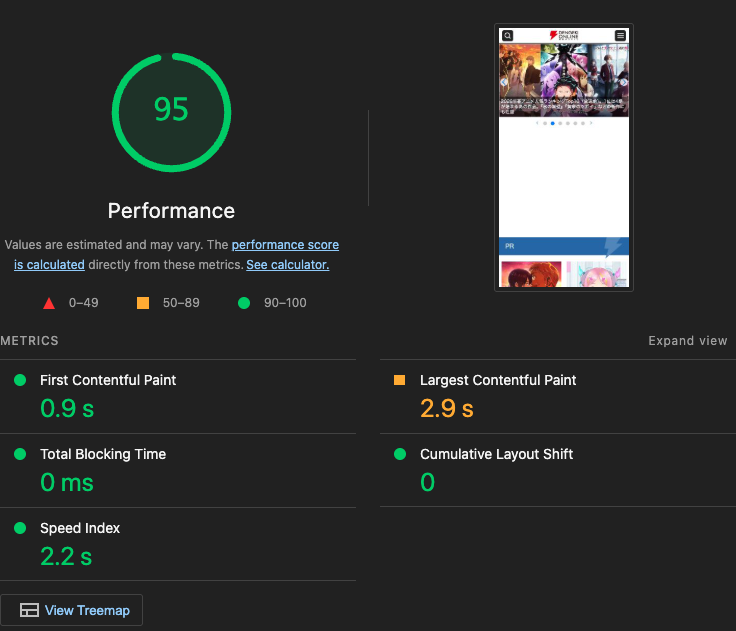Click the orange square next to Largest Contentful Paint
Image resolution: width=736 pixels, height=631 pixels.
pyautogui.click(x=400, y=380)
